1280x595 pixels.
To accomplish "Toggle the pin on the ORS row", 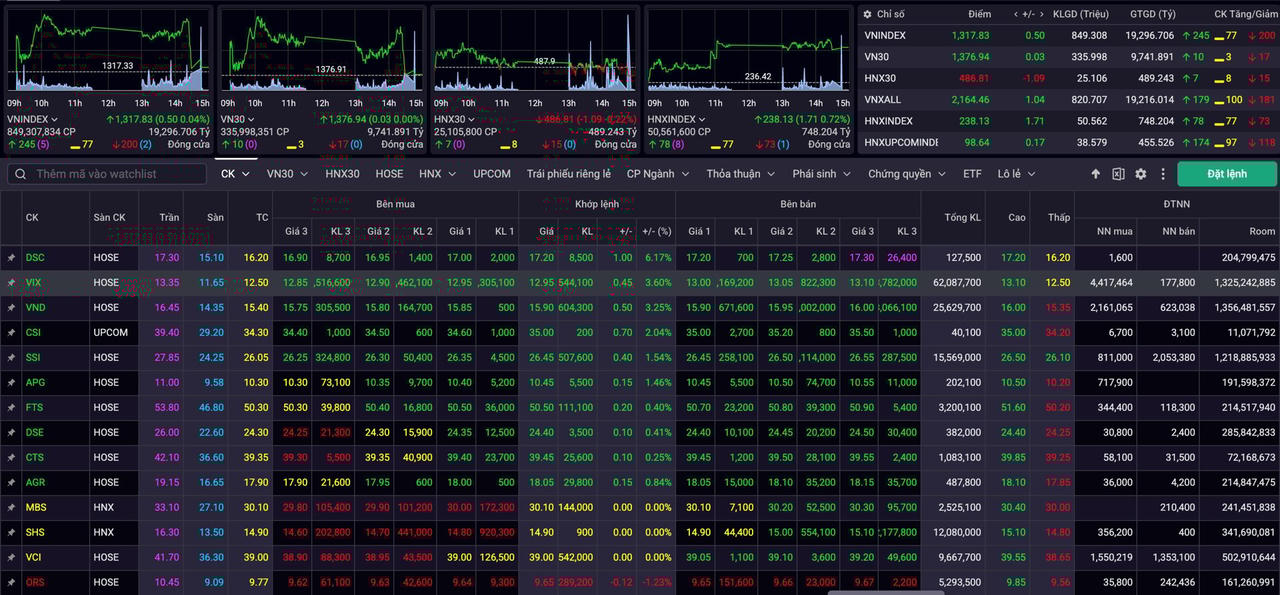I will coord(11,582).
